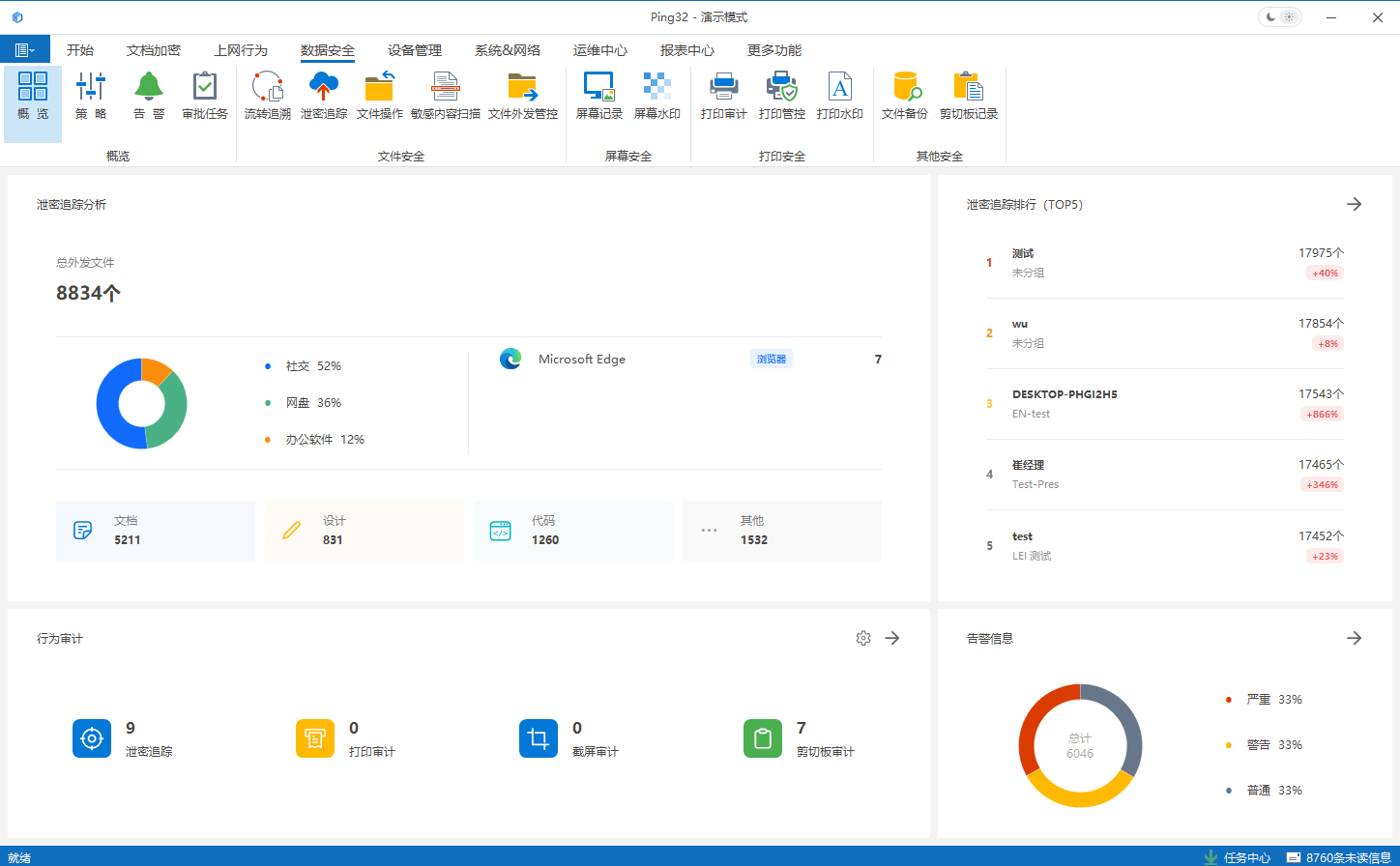Switch to the 报表中心 tab
Screen dimensions: 1400x866
[x=686, y=50]
